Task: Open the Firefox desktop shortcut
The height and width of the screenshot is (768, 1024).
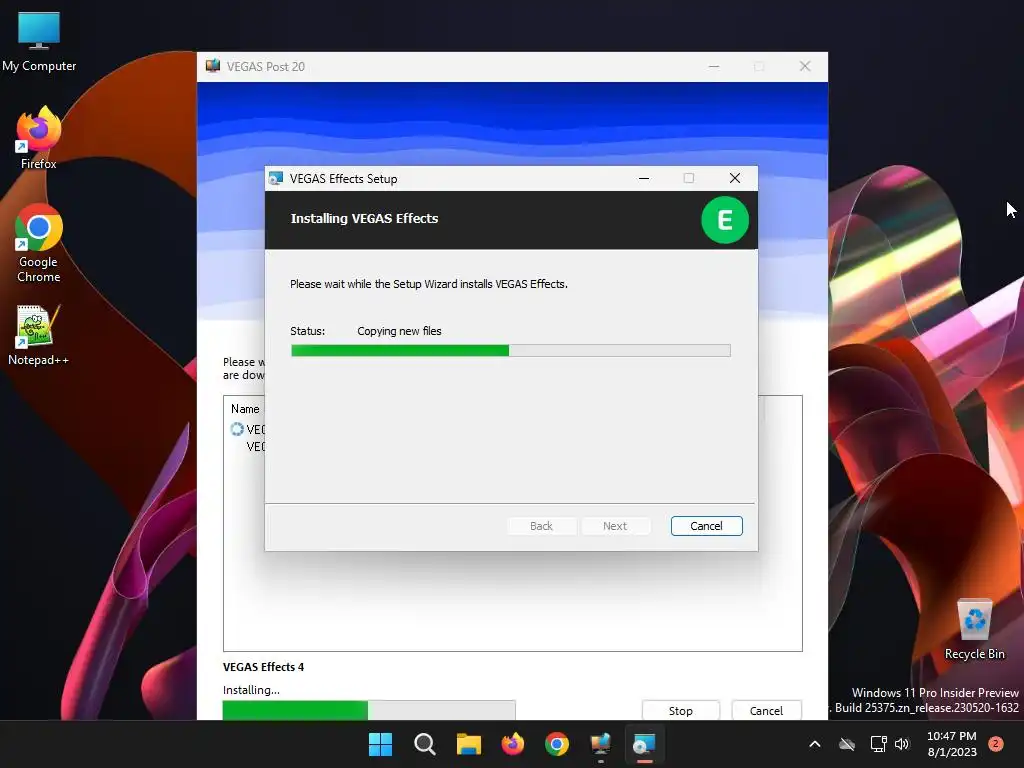Action: coord(39,138)
